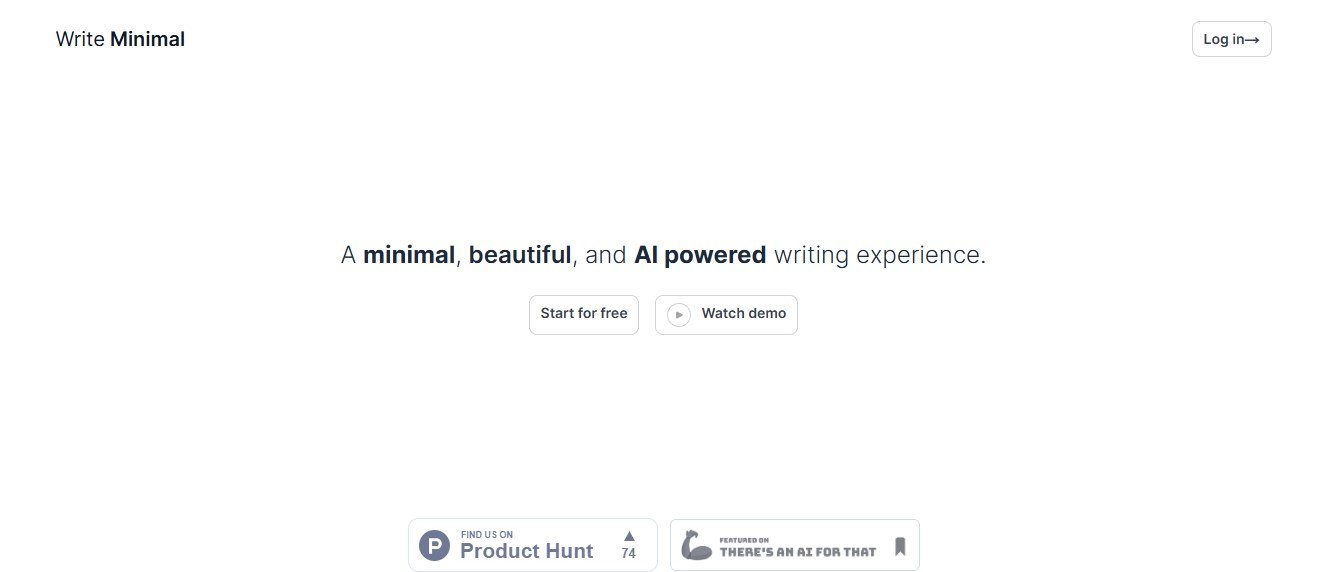
Task: Click the Product Hunt upvote triangle
Action: 629,536
